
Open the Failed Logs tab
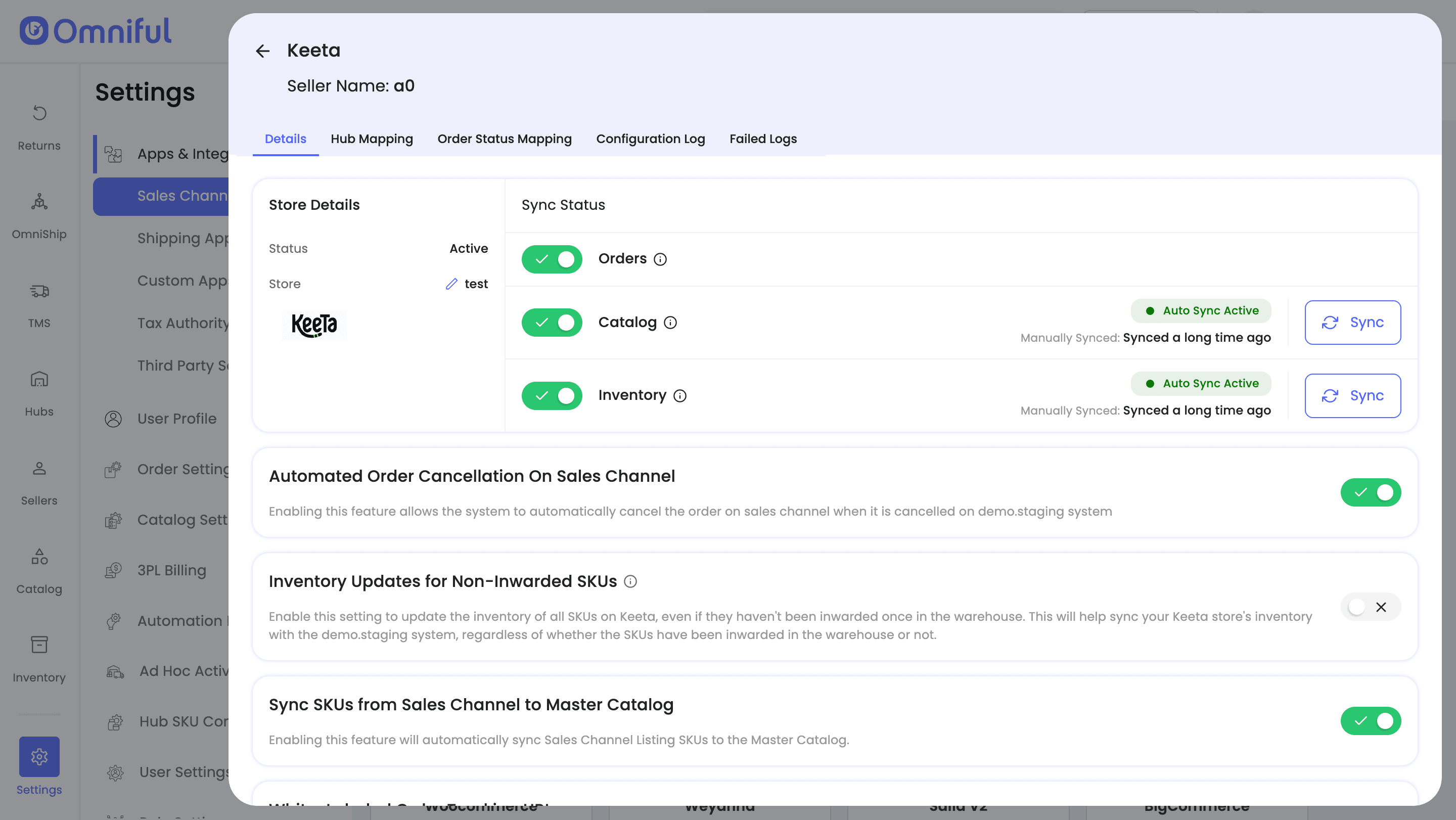coord(762,139)
